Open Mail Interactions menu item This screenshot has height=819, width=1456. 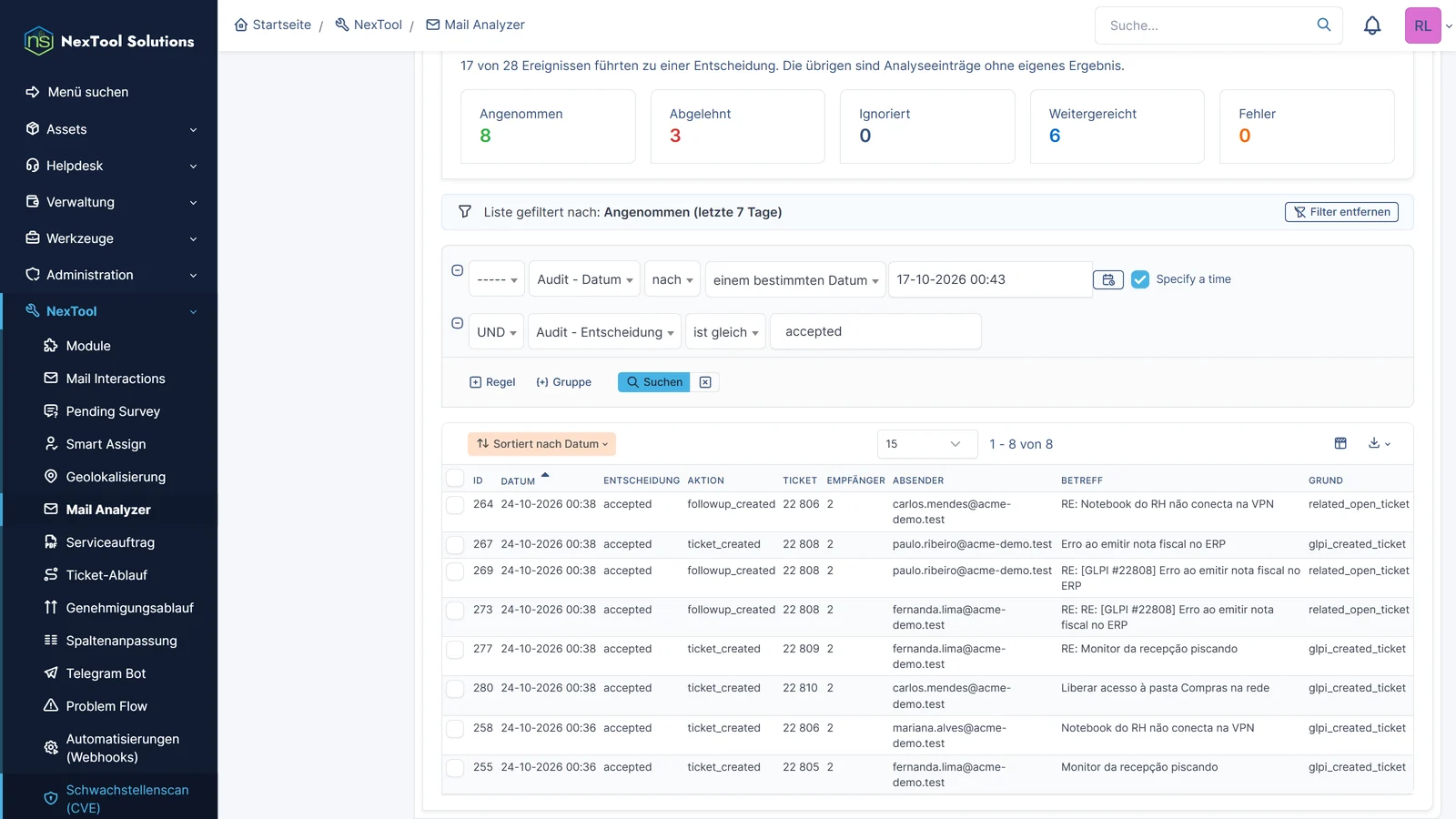point(116,379)
